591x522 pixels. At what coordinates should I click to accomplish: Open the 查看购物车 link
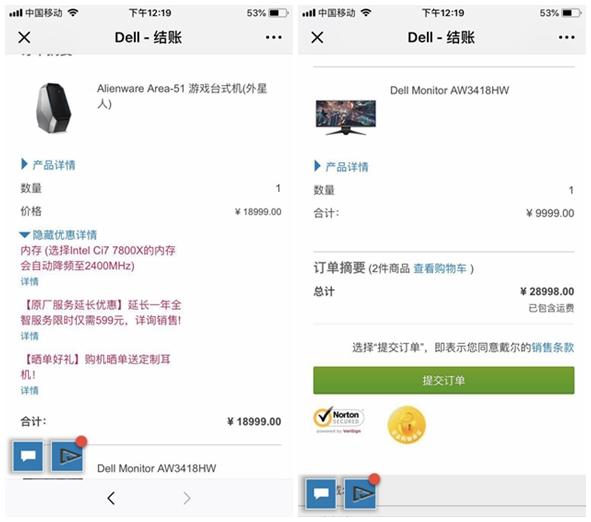[440, 269]
